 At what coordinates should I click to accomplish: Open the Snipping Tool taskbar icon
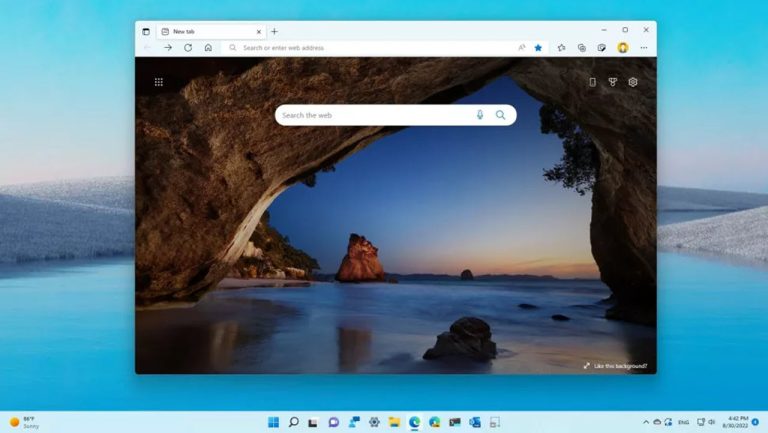point(495,422)
